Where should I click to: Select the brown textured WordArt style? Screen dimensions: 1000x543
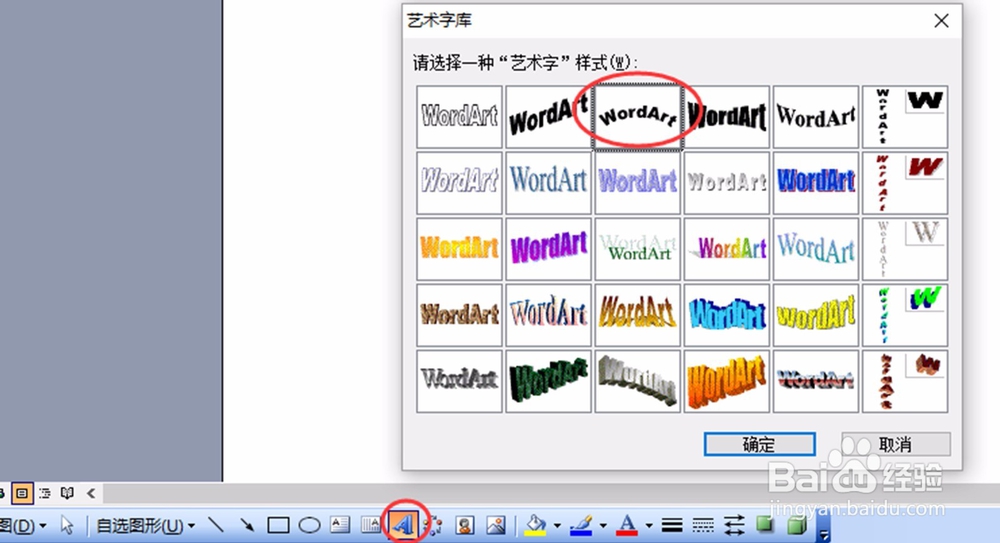[x=459, y=315]
